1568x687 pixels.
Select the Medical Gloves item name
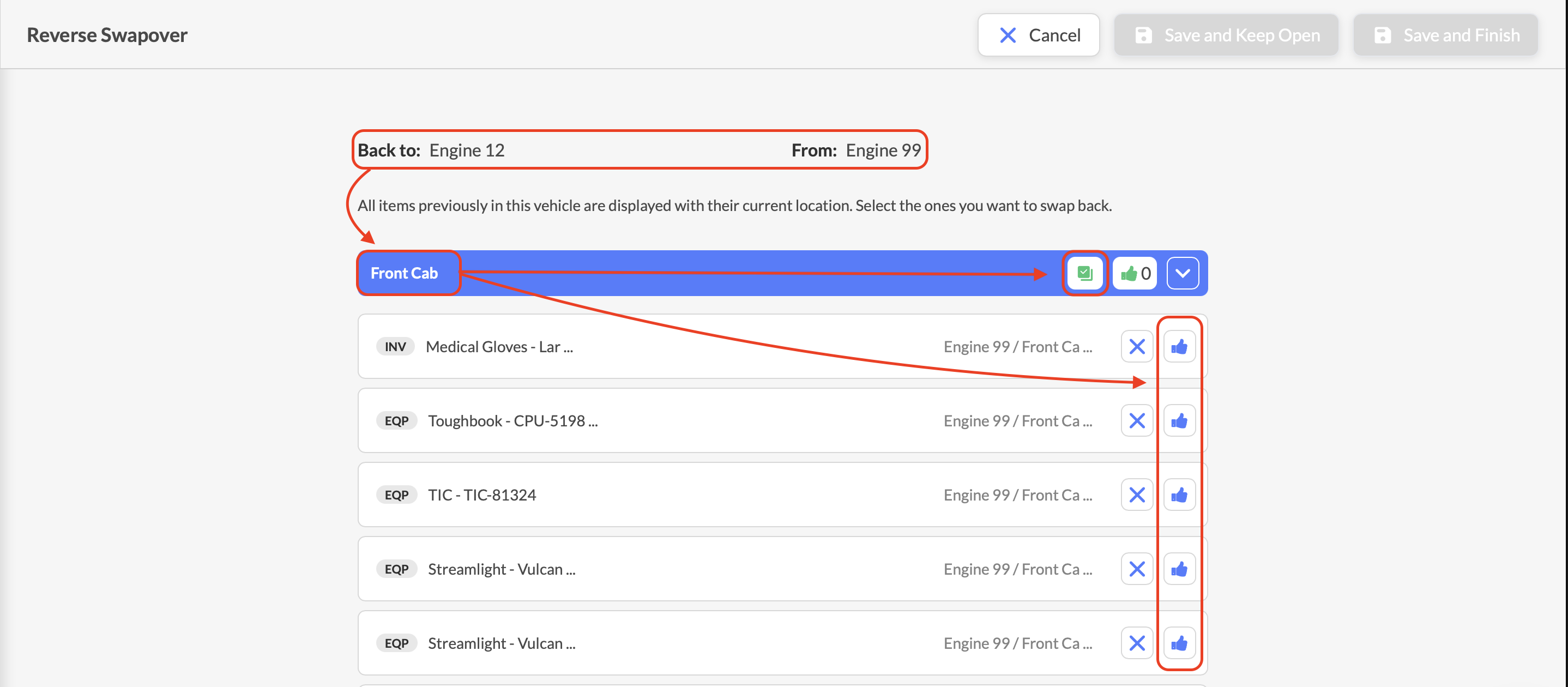point(499,347)
